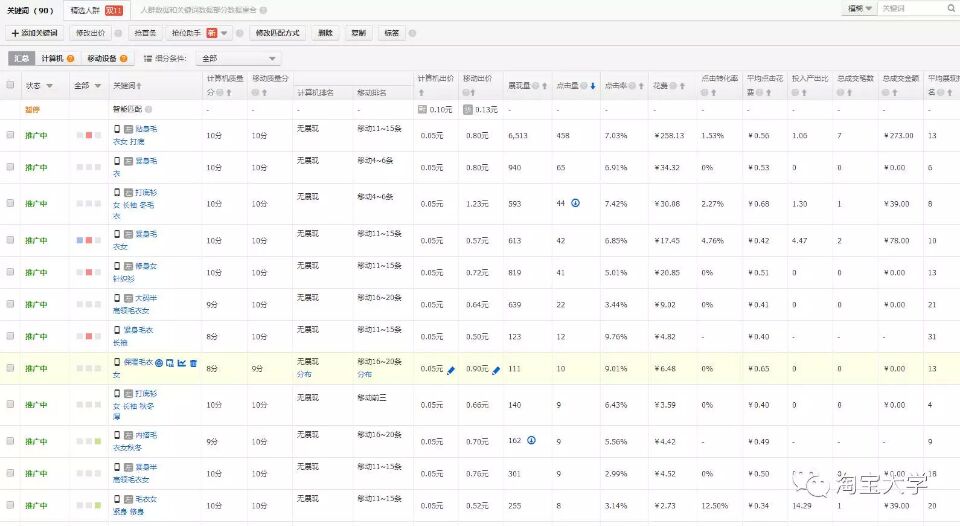The height and width of the screenshot is (526, 960).
Task: Click orange help icon on 移动设备 tab
Action: click(x=124, y=59)
